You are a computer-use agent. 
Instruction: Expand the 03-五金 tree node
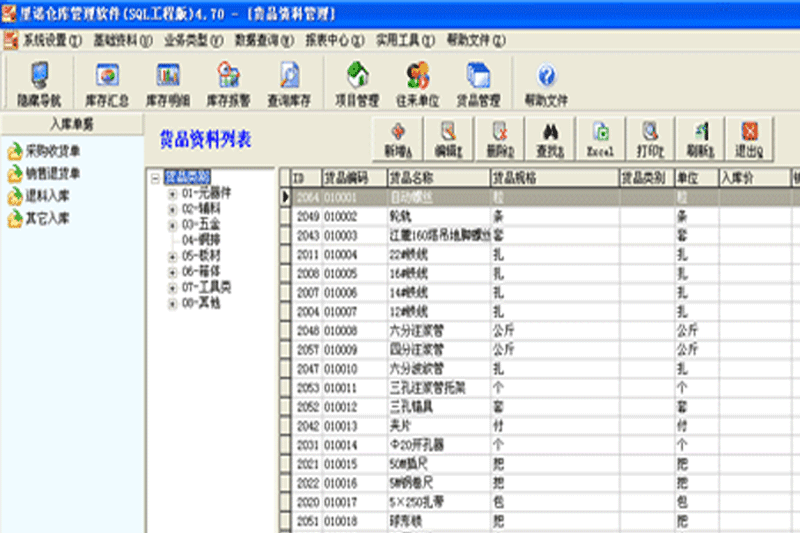coord(172,225)
